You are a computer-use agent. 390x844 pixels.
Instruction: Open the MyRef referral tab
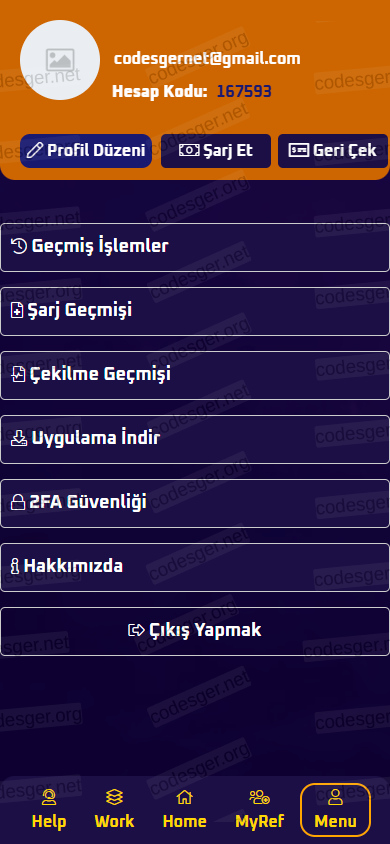(260, 809)
